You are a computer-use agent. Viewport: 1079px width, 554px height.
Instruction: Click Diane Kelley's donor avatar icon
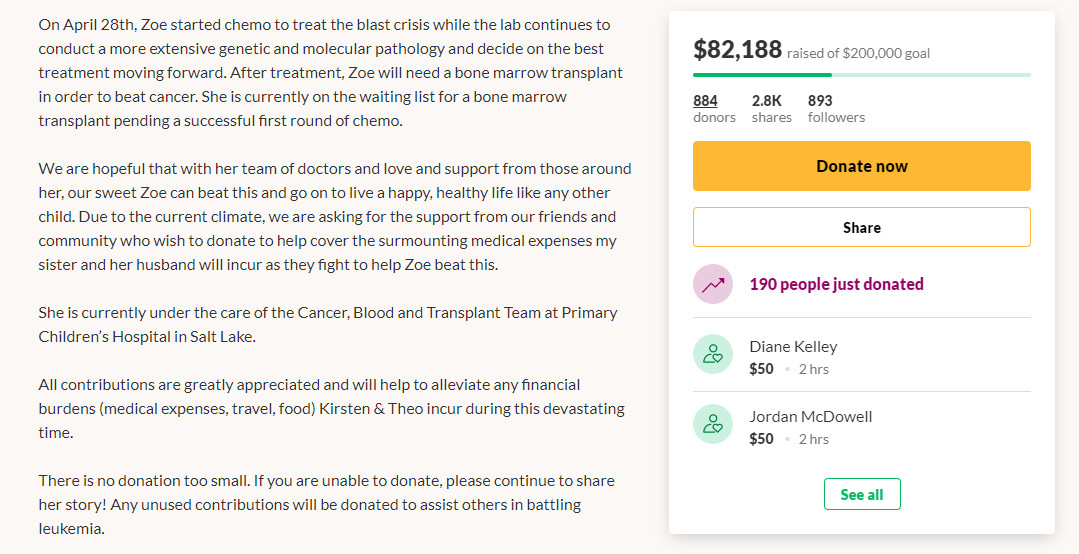pos(713,354)
